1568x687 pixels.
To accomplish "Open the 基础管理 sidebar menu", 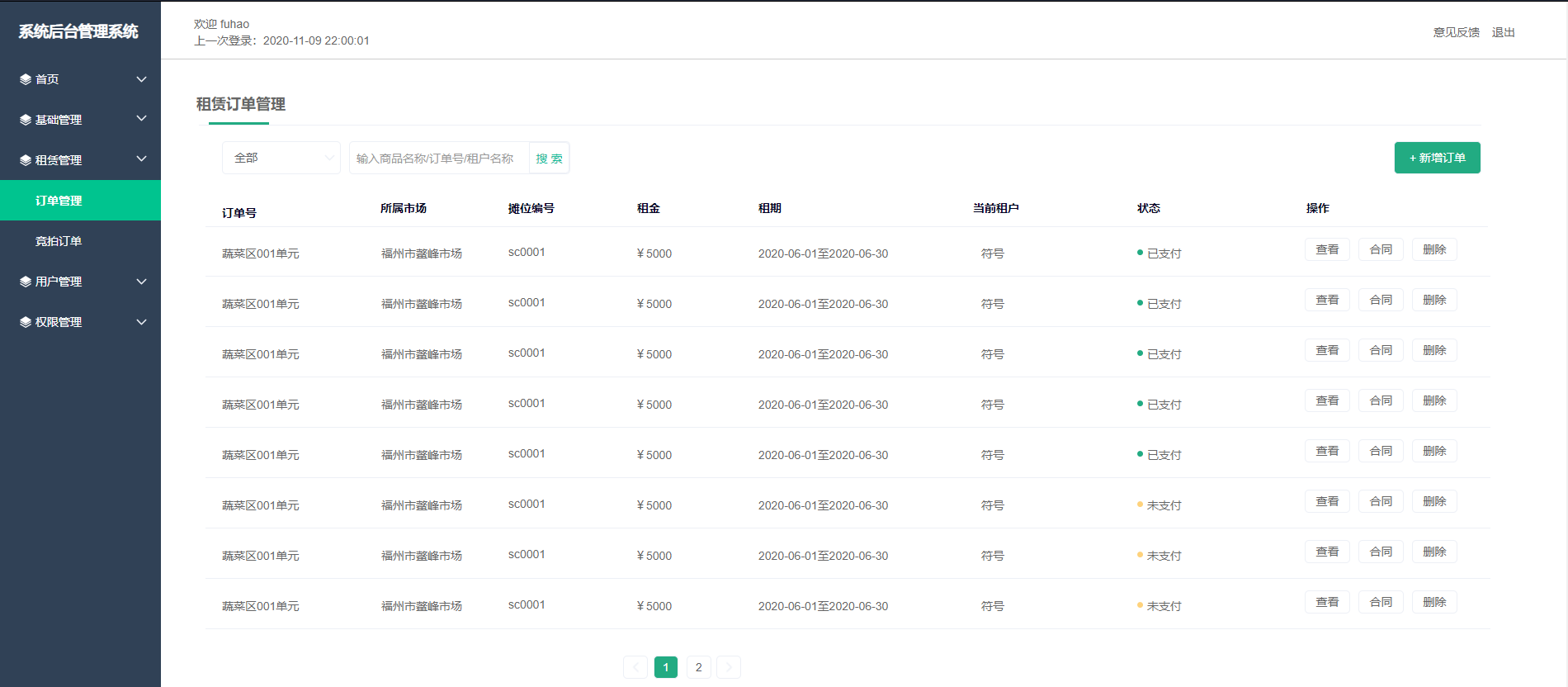I will pos(80,120).
